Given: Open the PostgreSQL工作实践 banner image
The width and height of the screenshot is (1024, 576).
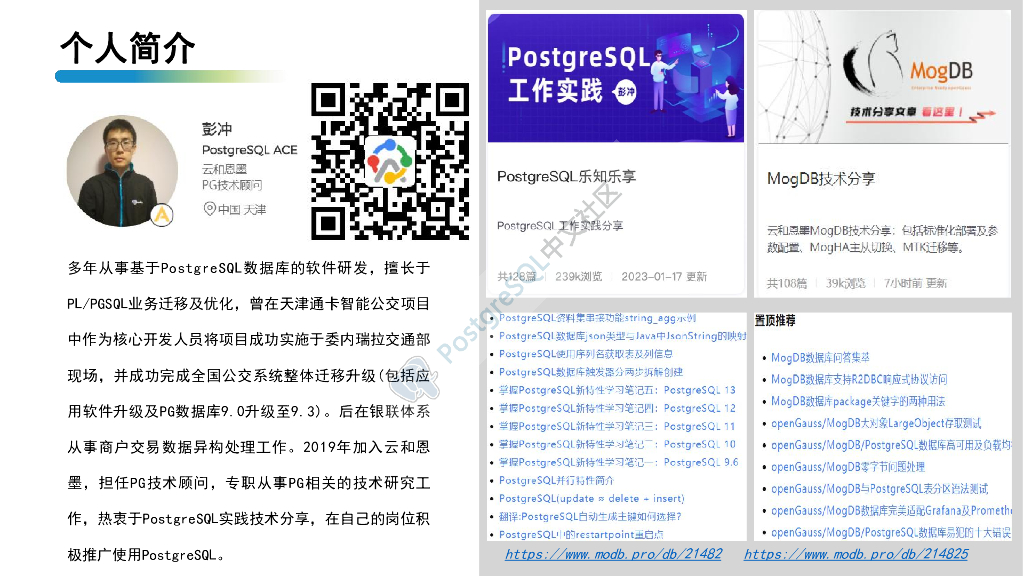Looking at the screenshot, I should click(x=615, y=77).
